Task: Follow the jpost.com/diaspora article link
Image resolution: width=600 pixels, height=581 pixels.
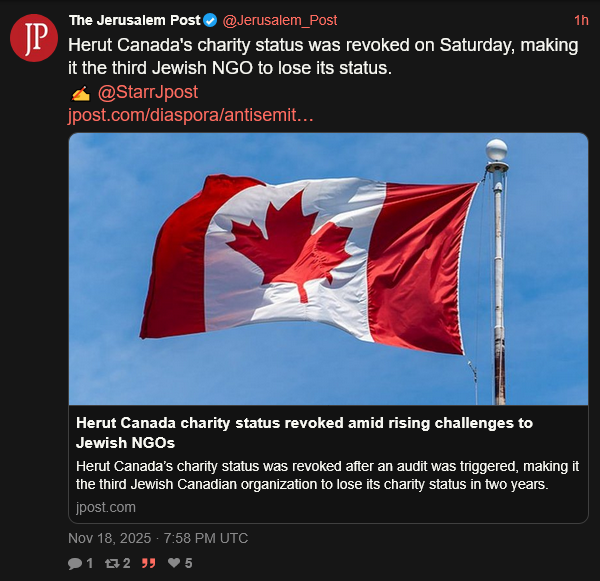Action: click(191, 115)
